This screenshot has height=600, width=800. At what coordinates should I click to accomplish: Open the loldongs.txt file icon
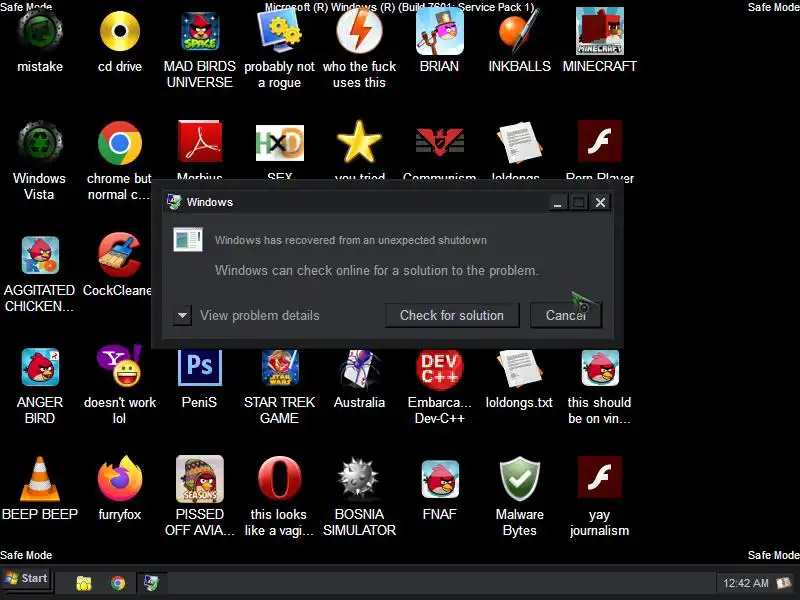tap(519, 368)
